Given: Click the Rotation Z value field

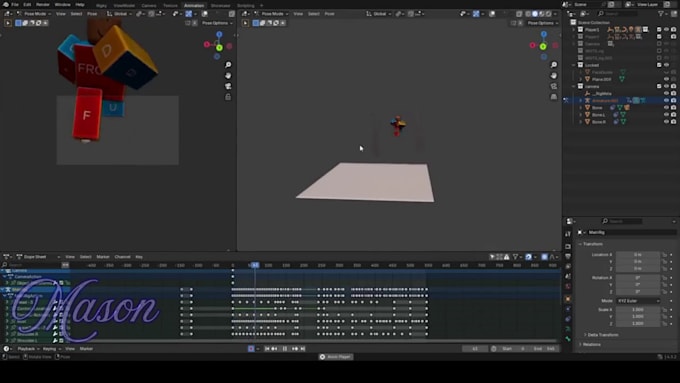Looking at the screenshot, I should (638, 291).
